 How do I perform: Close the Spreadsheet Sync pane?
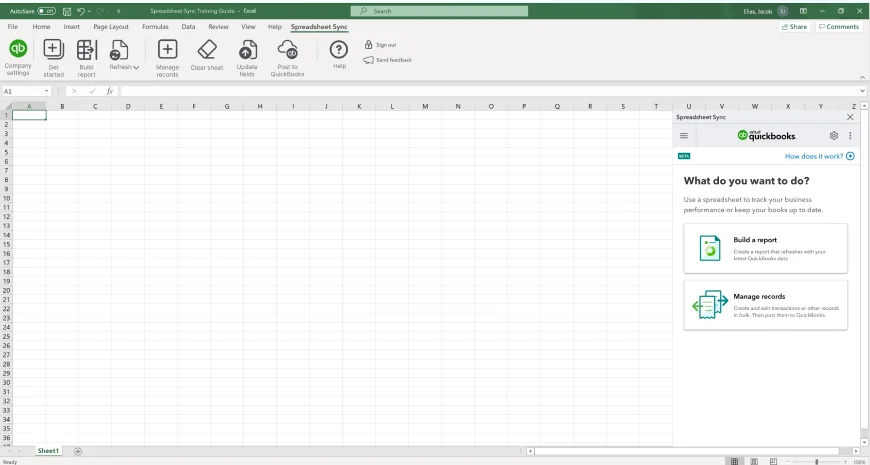tap(850, 117)
